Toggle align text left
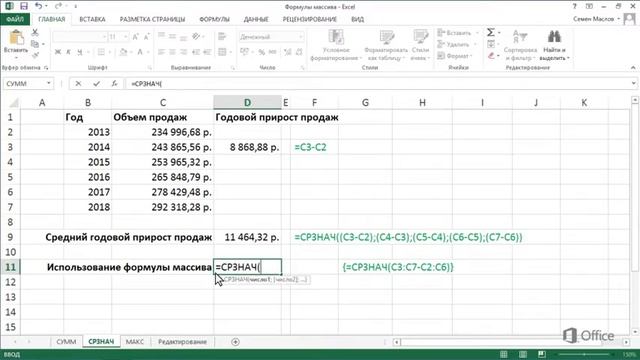 [x=161, y=52]
